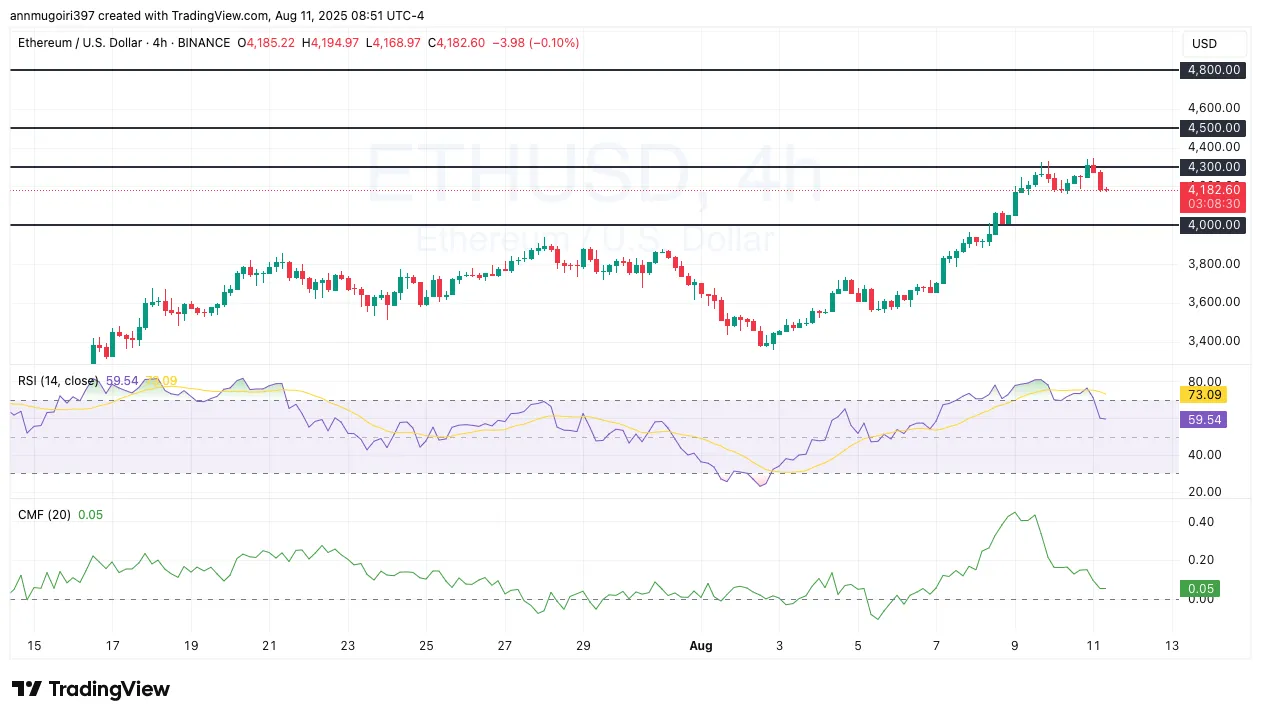The height and width of the screenshot is (719, 1261).
Task: Click the annmugoiri397 attribution text
Action: 54,15
